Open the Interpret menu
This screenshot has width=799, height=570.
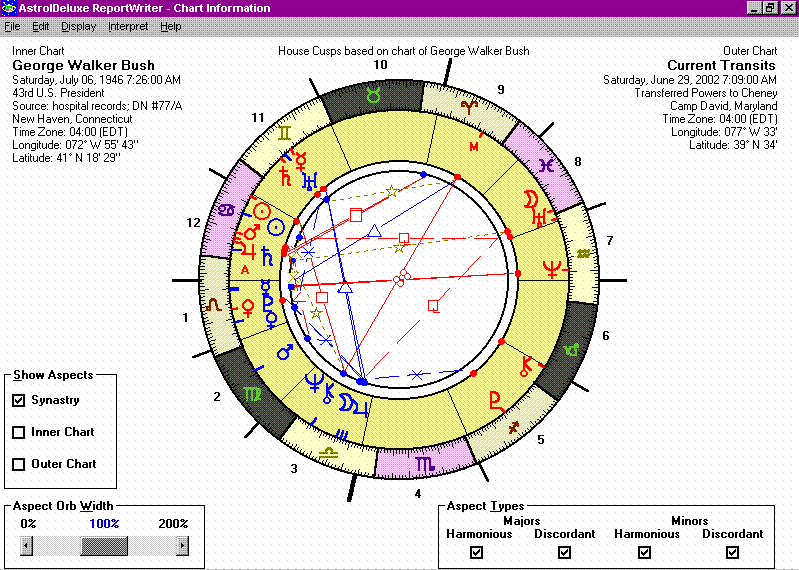pos(128,26)
